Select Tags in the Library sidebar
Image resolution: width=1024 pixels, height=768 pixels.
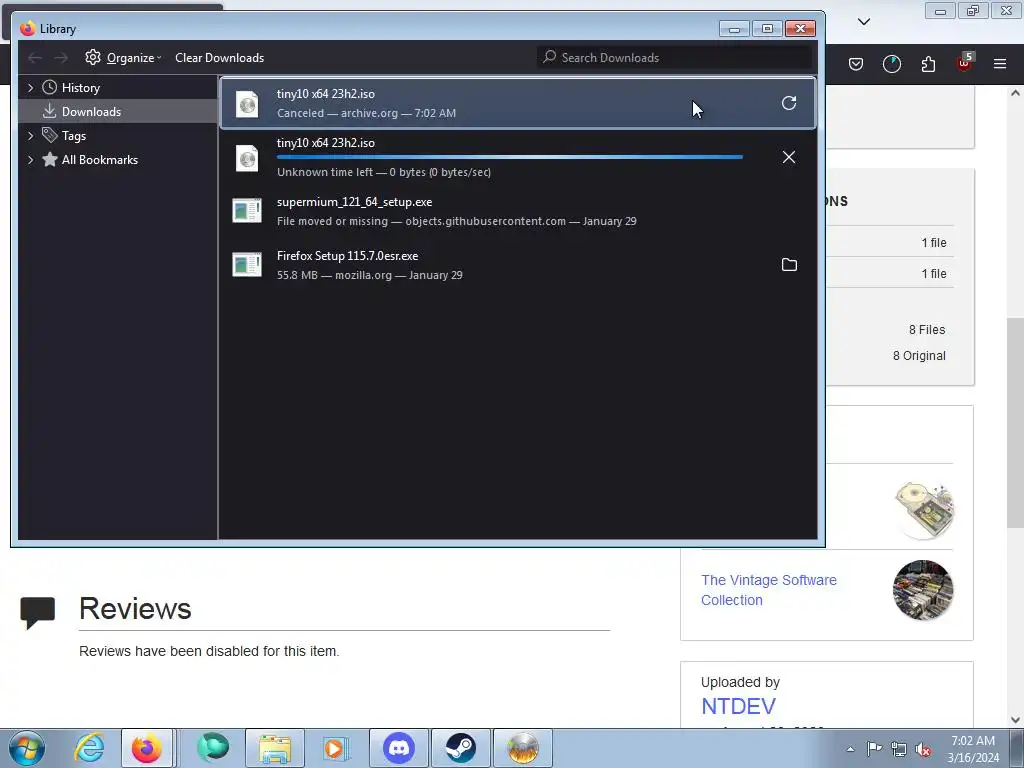click(73, 136)
